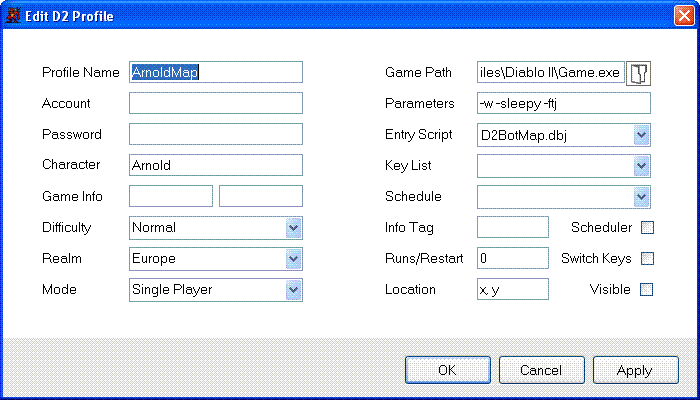Click the browse icon beside Game Path
This screenshot has width=700, height=400.
[x=638, y=72]
